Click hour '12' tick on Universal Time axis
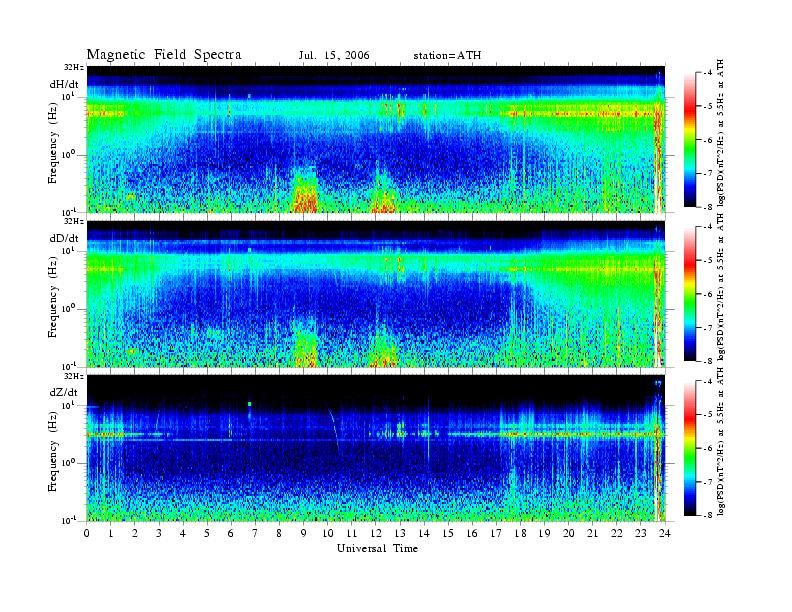 (376, 533)
